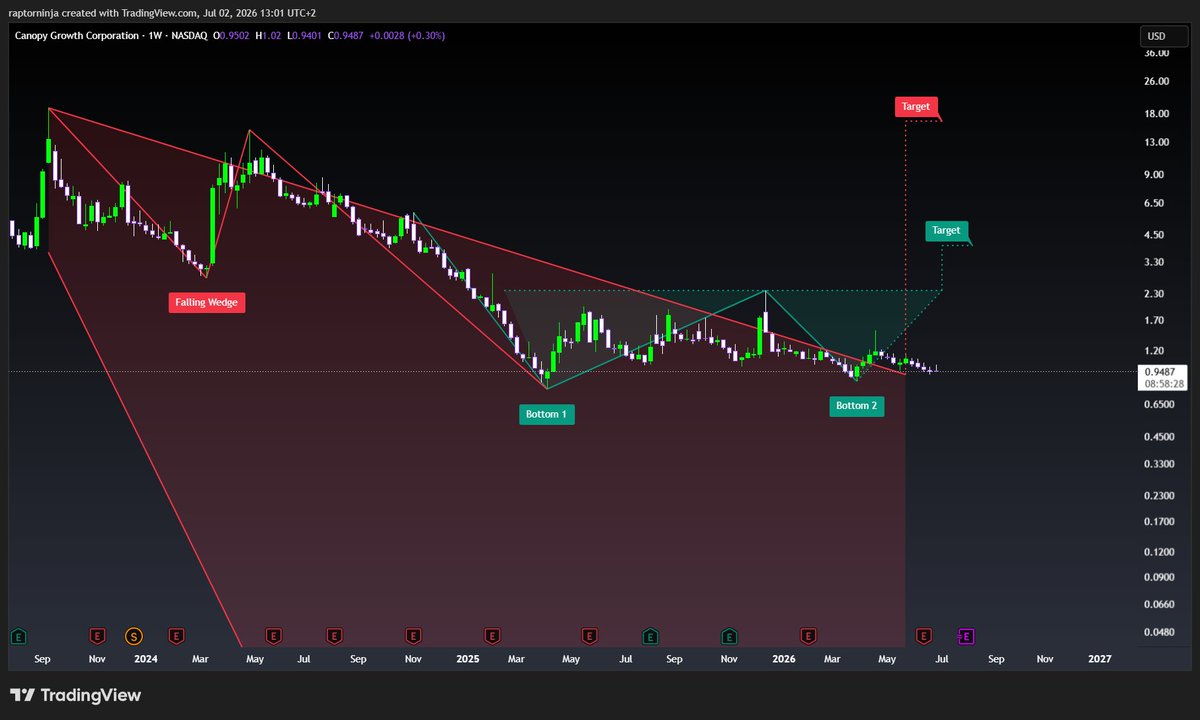This screenshot has height=720, width=1200.
Task: Click the 2026 time axis label
Action: pyautogui.click(x=783, y=659)
